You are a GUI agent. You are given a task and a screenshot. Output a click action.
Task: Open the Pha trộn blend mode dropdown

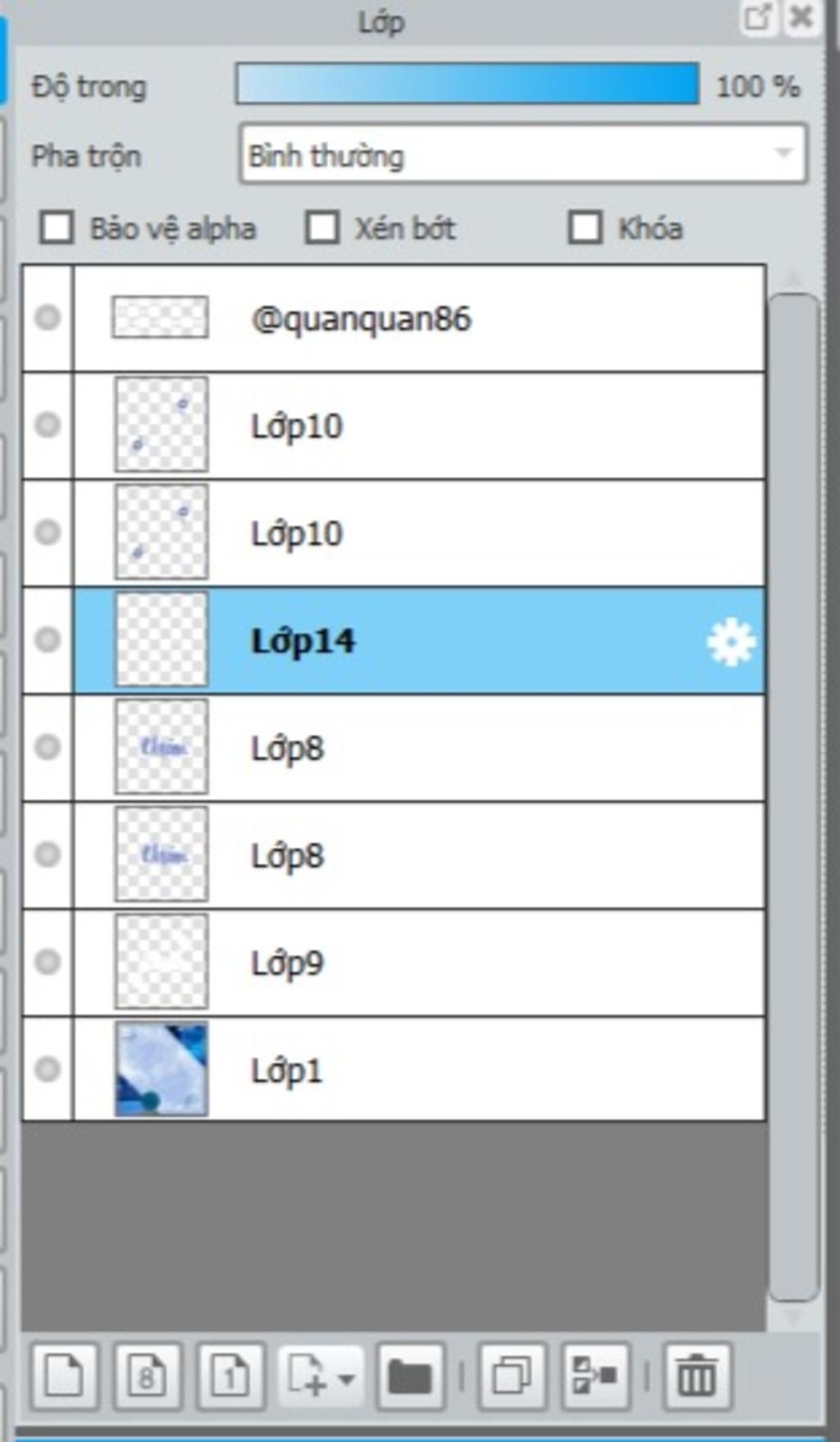pyautogui.click(x=523, y=153)
